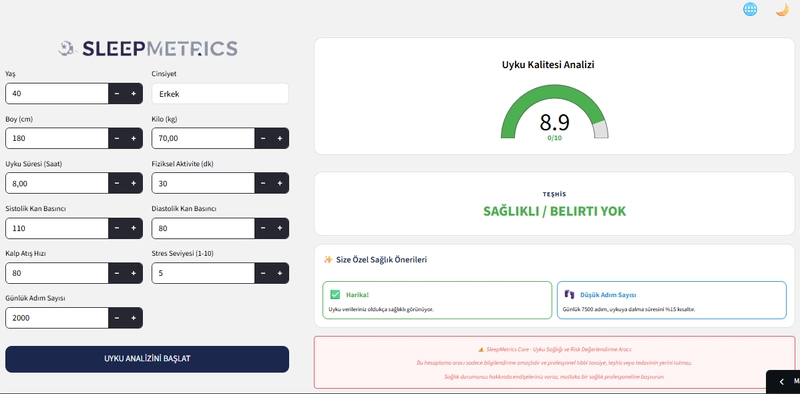The image size is (800, 394).
Task: Click the warning icon in the red disclaimer
Action: 481,350
